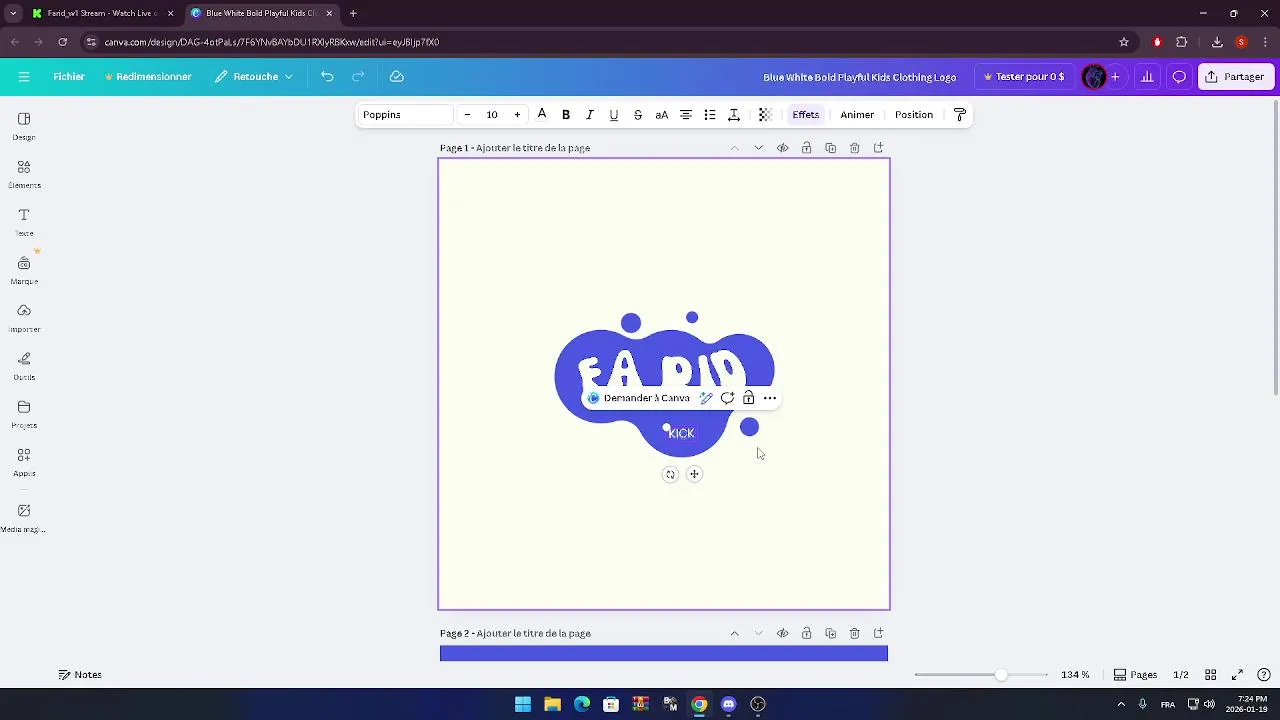This screenshot has height=720, width=1280.
Task: Add a new page after Page 1
Action: 878,148
